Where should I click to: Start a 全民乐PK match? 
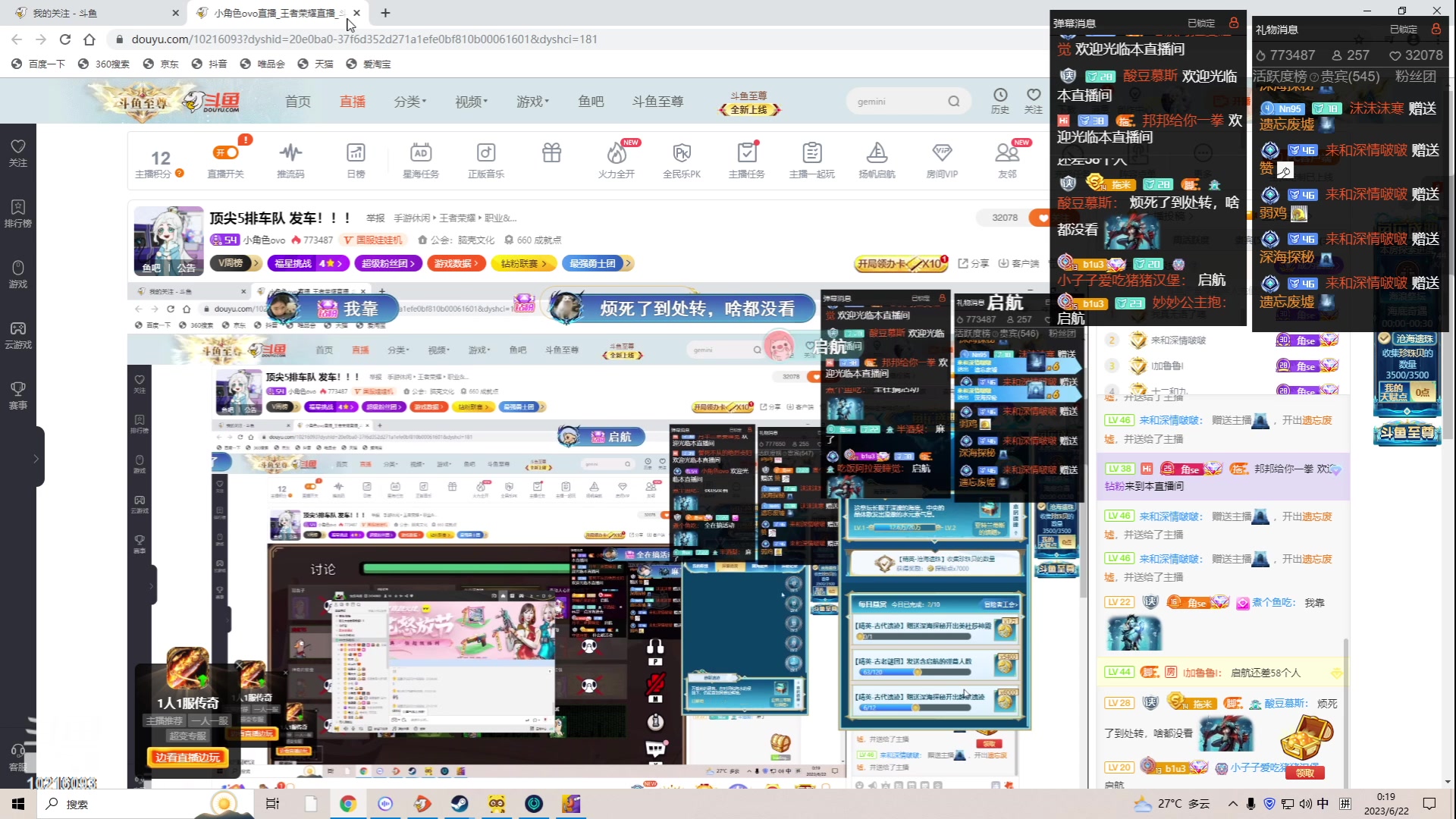coord(682,159)
